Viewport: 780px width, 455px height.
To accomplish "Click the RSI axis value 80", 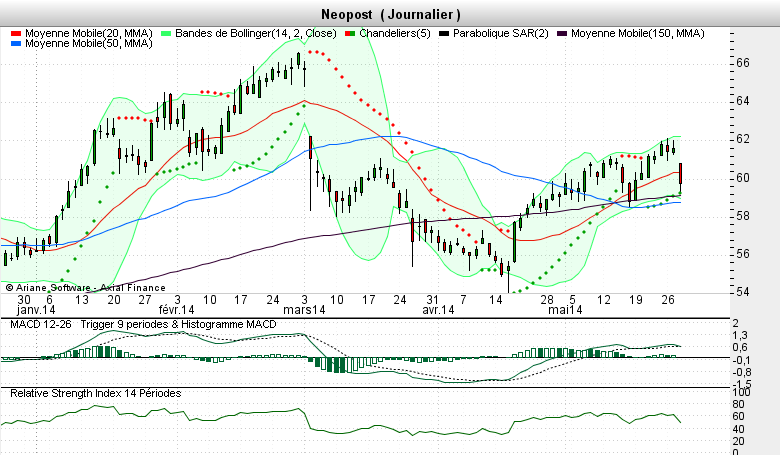I will tap(738, 404).
